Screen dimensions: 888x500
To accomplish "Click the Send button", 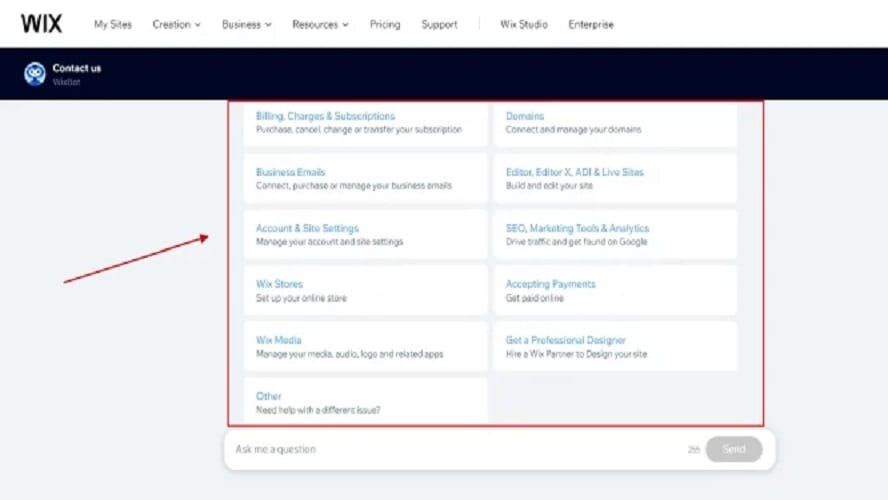I will (734, 449).
